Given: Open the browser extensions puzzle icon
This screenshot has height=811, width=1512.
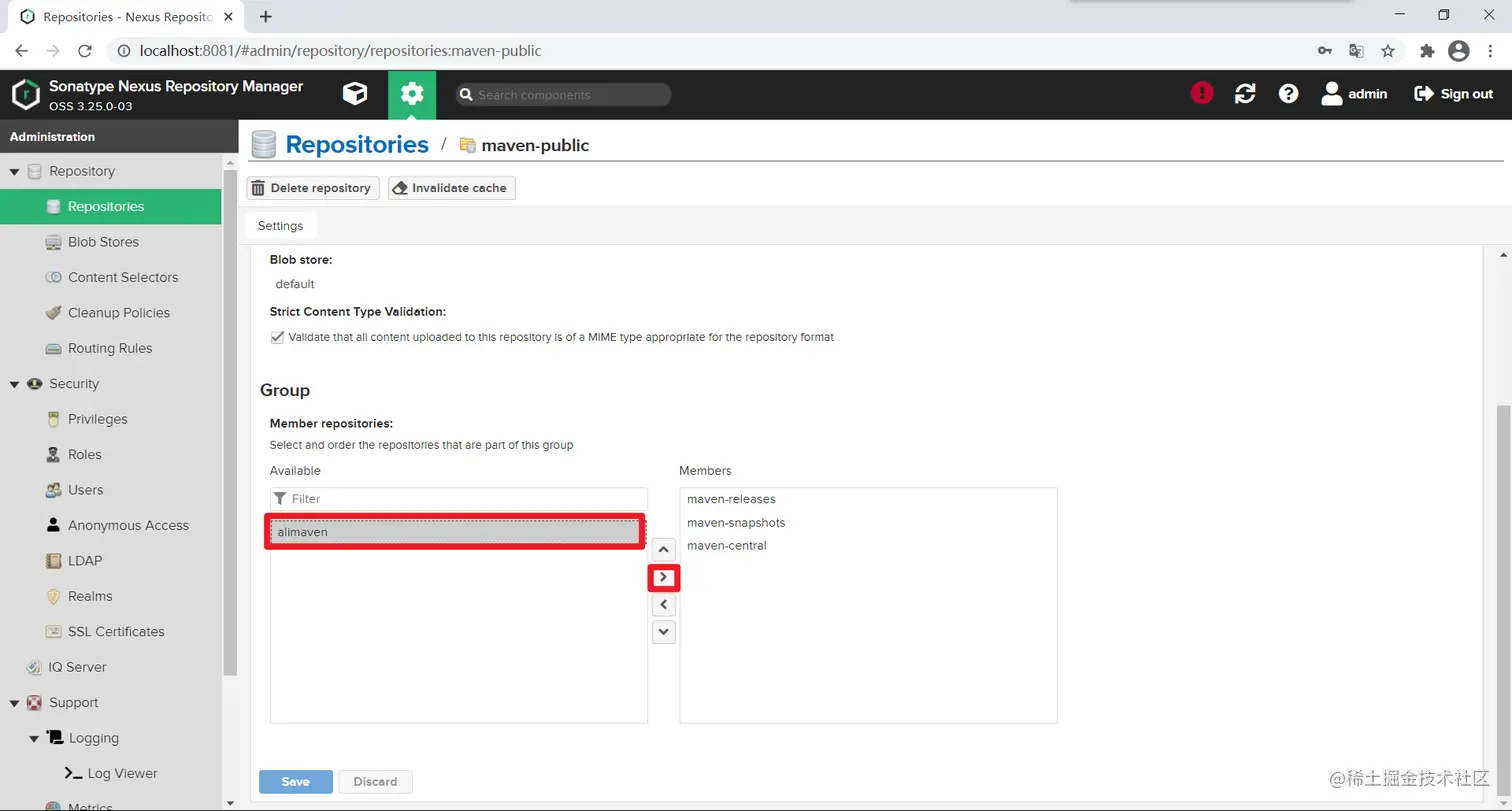Looking at the screenshot, I should pyautogui.click(x=1427, y=50).
